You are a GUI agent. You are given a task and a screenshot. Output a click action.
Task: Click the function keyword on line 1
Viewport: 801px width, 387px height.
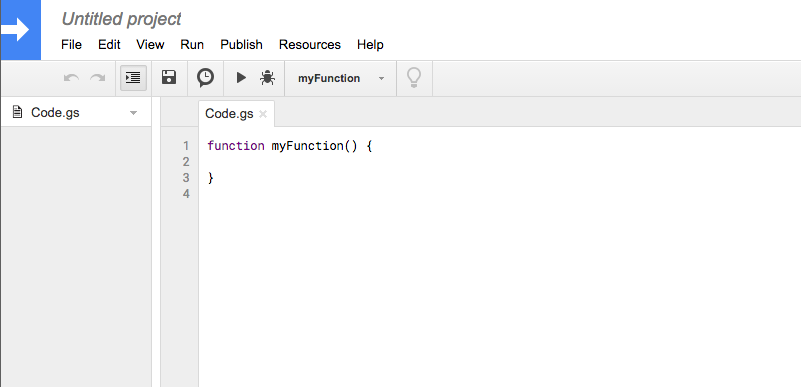tap(236, 146)
